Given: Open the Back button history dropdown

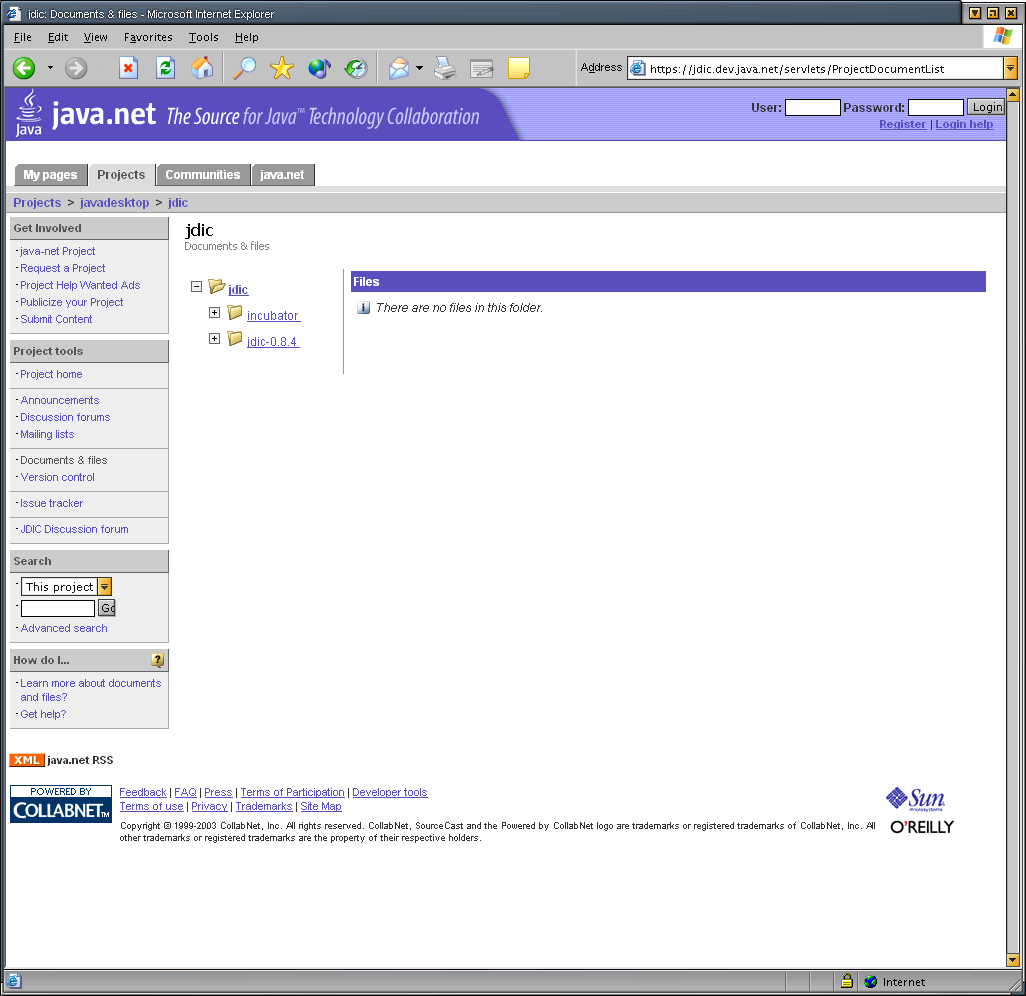Looking at the screenshot, I should point(50,68).
